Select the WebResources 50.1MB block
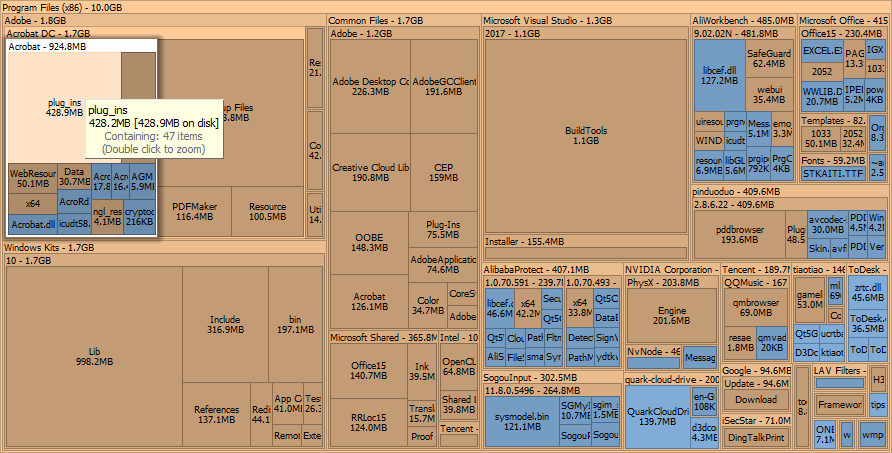The image size is (892, 453). tap(32, 178)
